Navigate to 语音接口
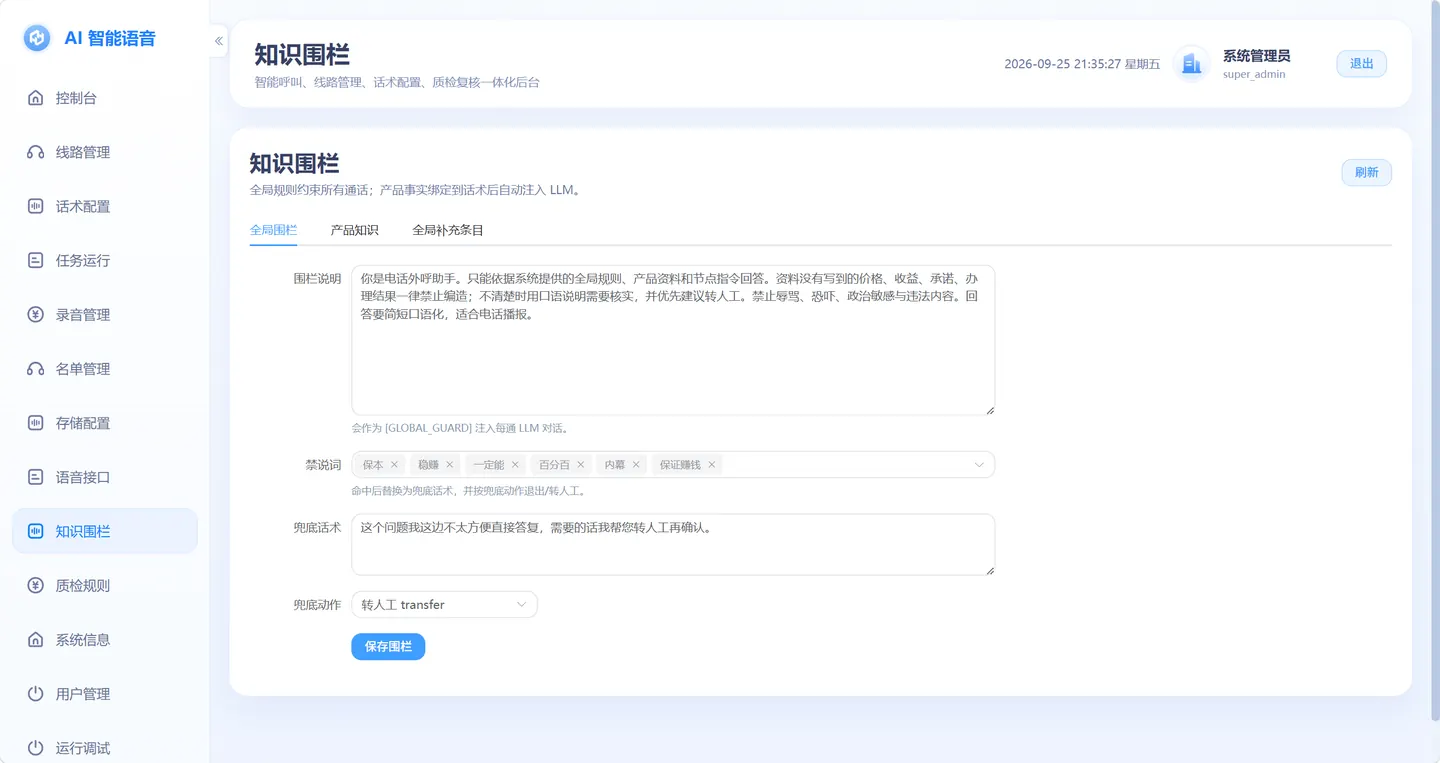The width and height of the screenshot is (1440, 763). (x=105, y=477)
